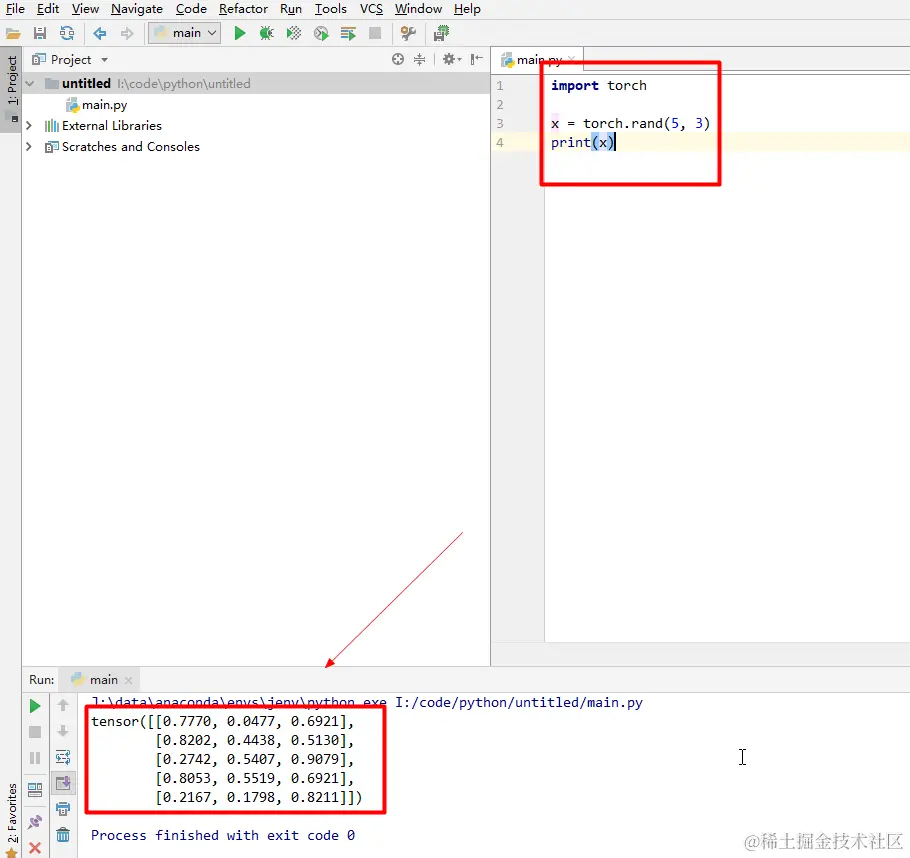910x858 pixels.
Task: Click the Pause output icon in Run panel
Action: tap(35, 758)
